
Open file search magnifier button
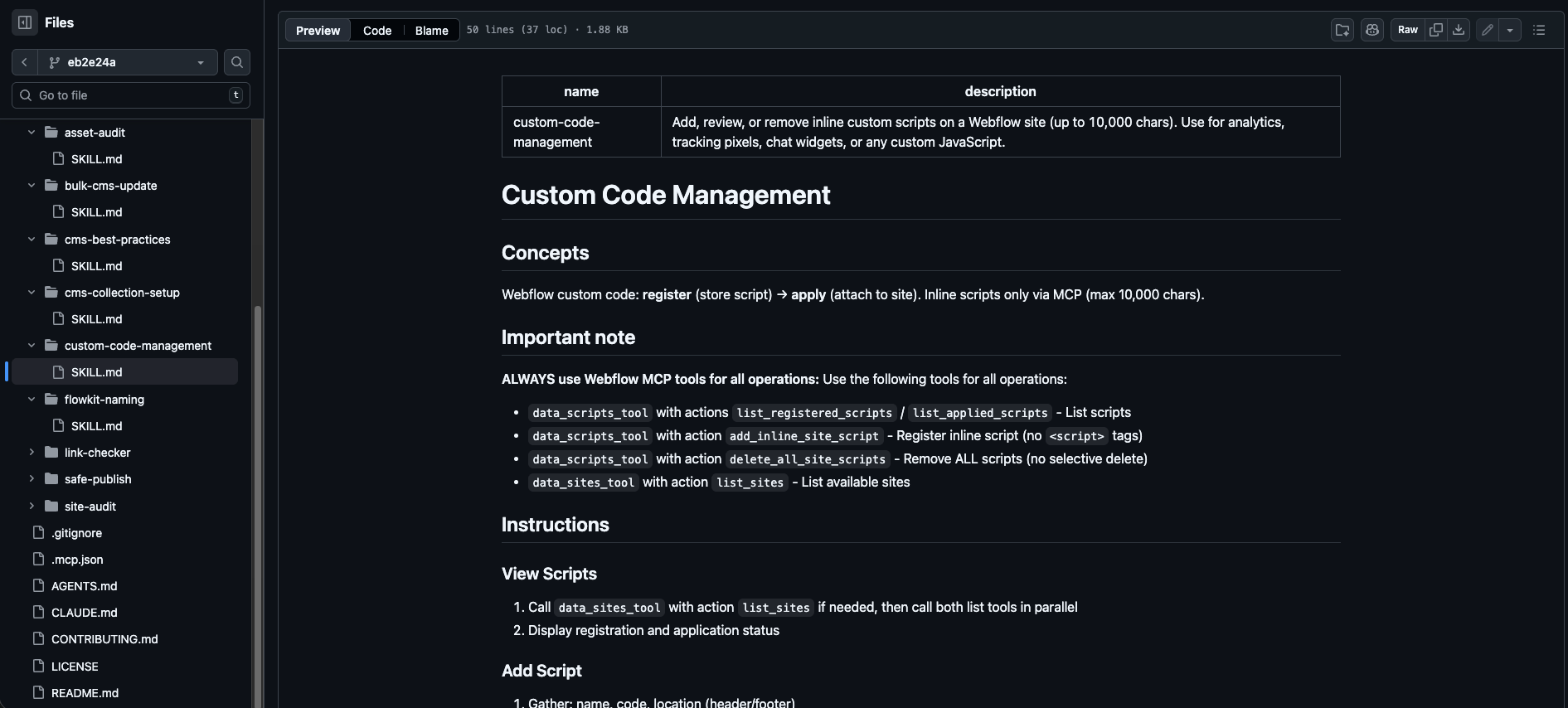tap(237, 62)
